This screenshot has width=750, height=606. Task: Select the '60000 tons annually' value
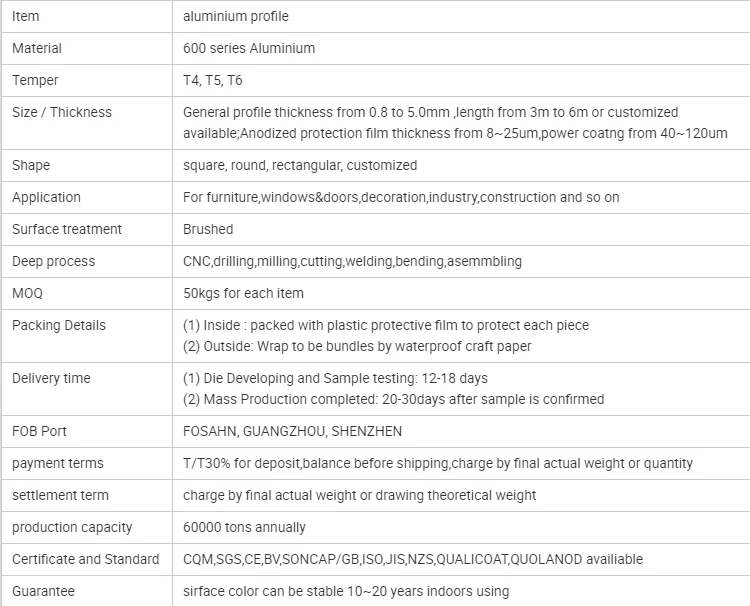tap(244, 527)
